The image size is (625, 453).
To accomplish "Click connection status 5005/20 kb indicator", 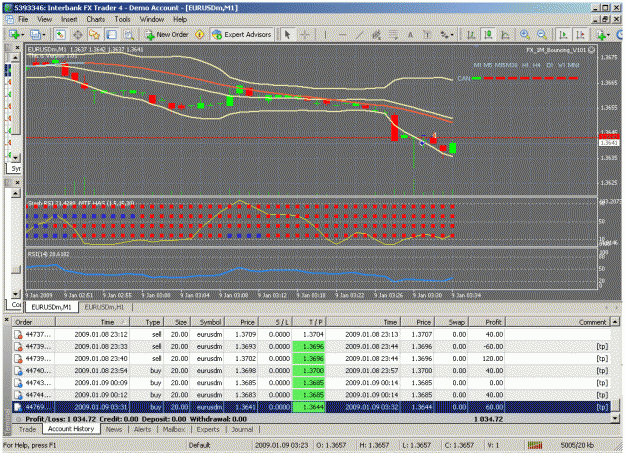I will click(577, 445).
